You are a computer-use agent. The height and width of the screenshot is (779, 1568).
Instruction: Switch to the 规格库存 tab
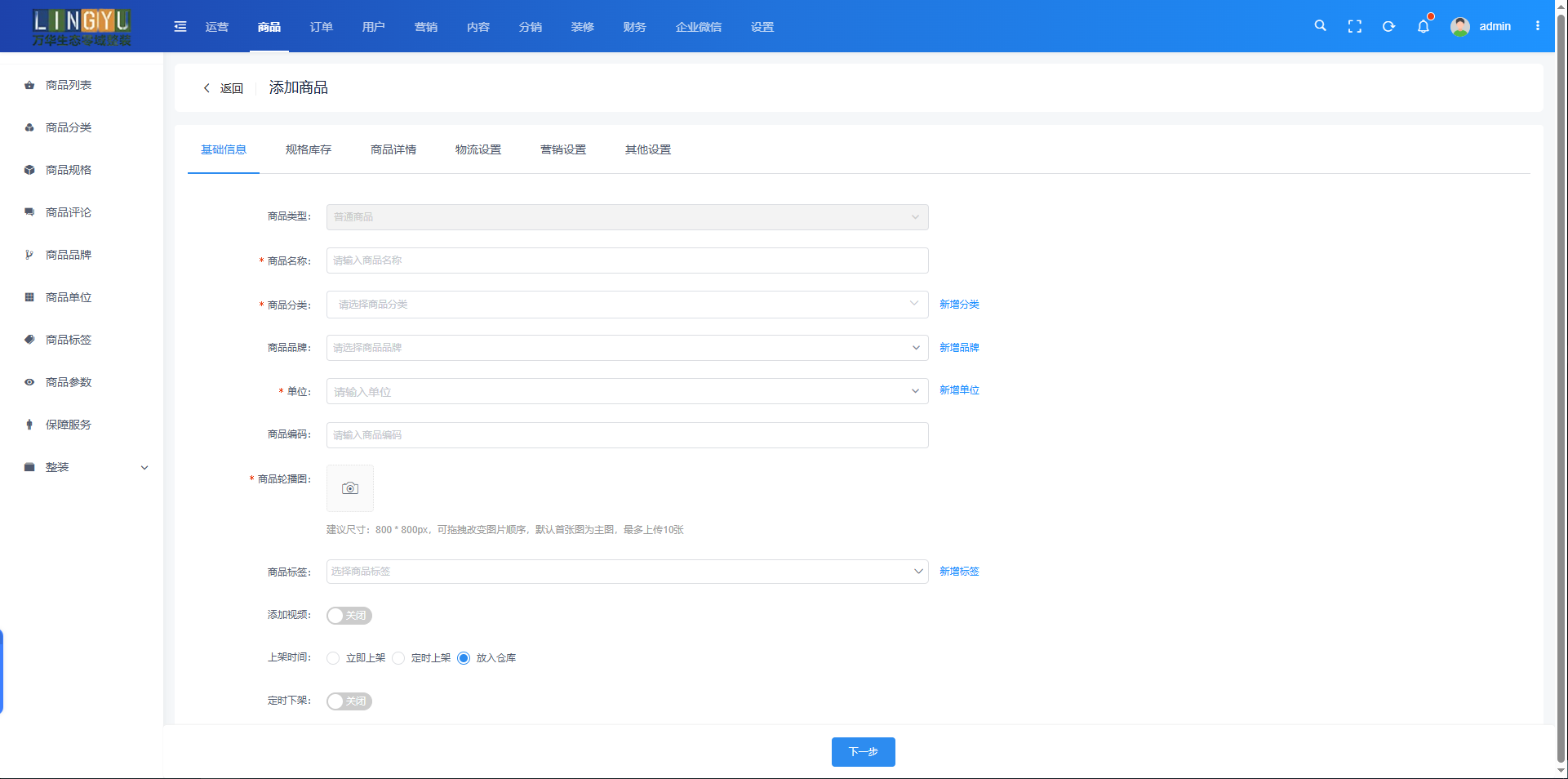click(x=309, y=149)
